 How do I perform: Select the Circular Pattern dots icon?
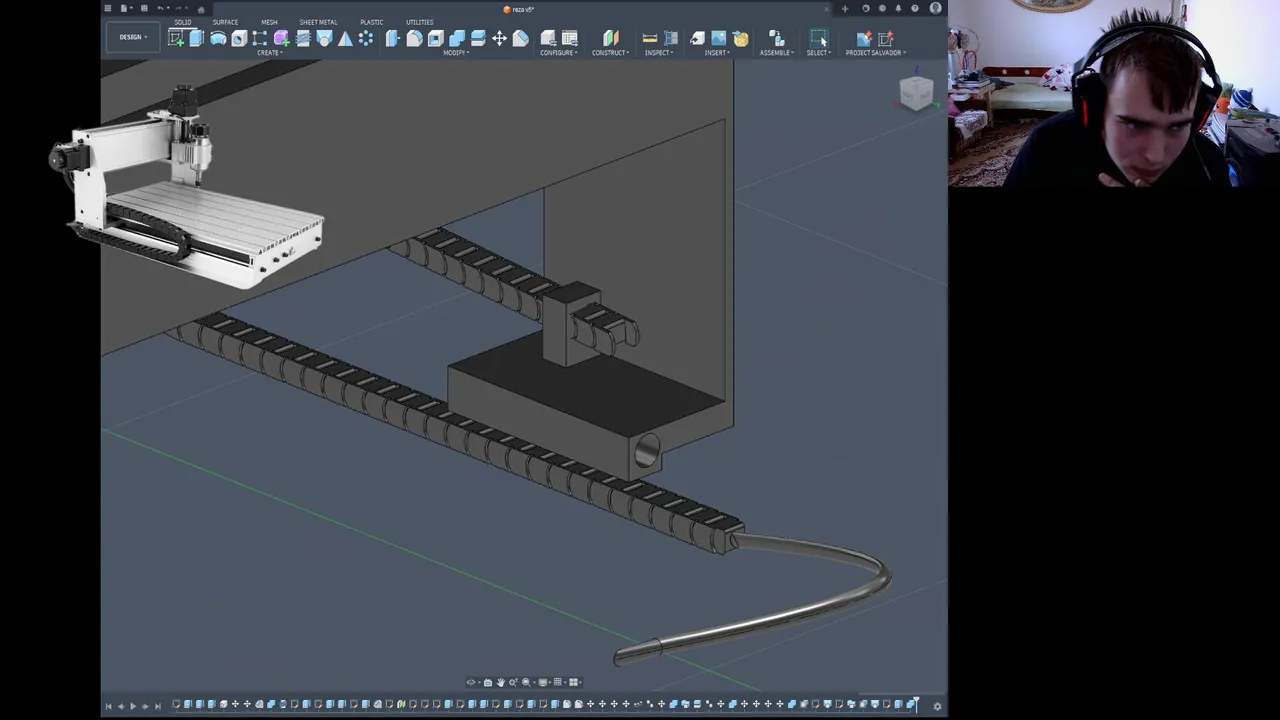tap(366, 38)
